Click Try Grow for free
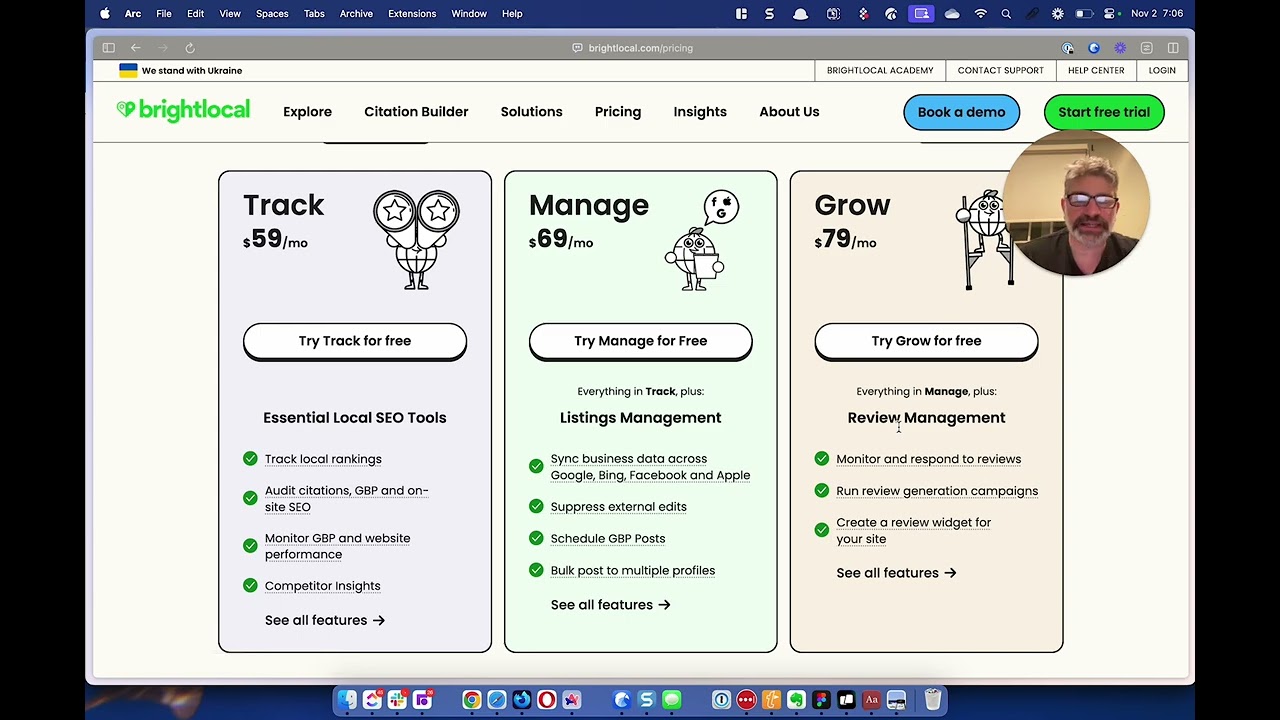The height and width of the screenshot is (720, 1280). [926, 341]
